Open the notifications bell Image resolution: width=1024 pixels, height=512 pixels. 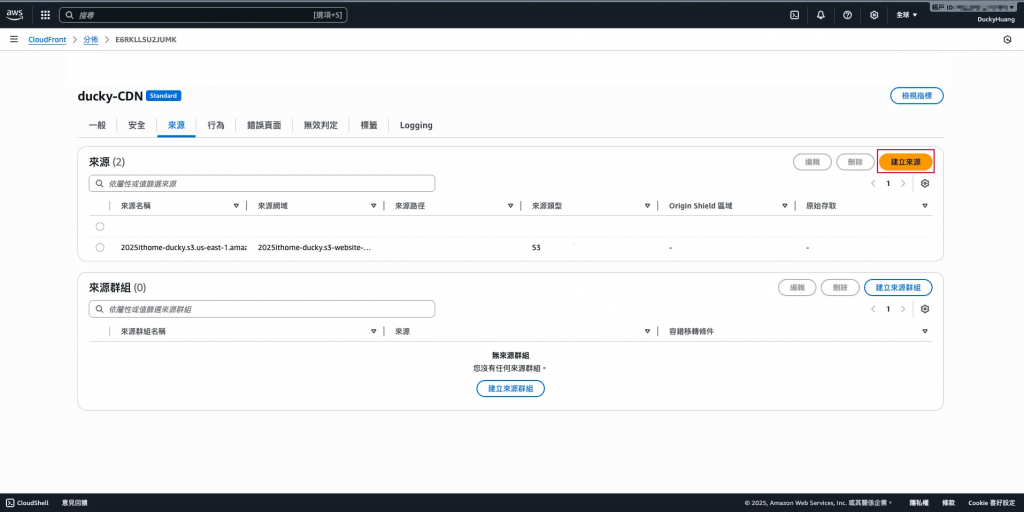[821, 14]
